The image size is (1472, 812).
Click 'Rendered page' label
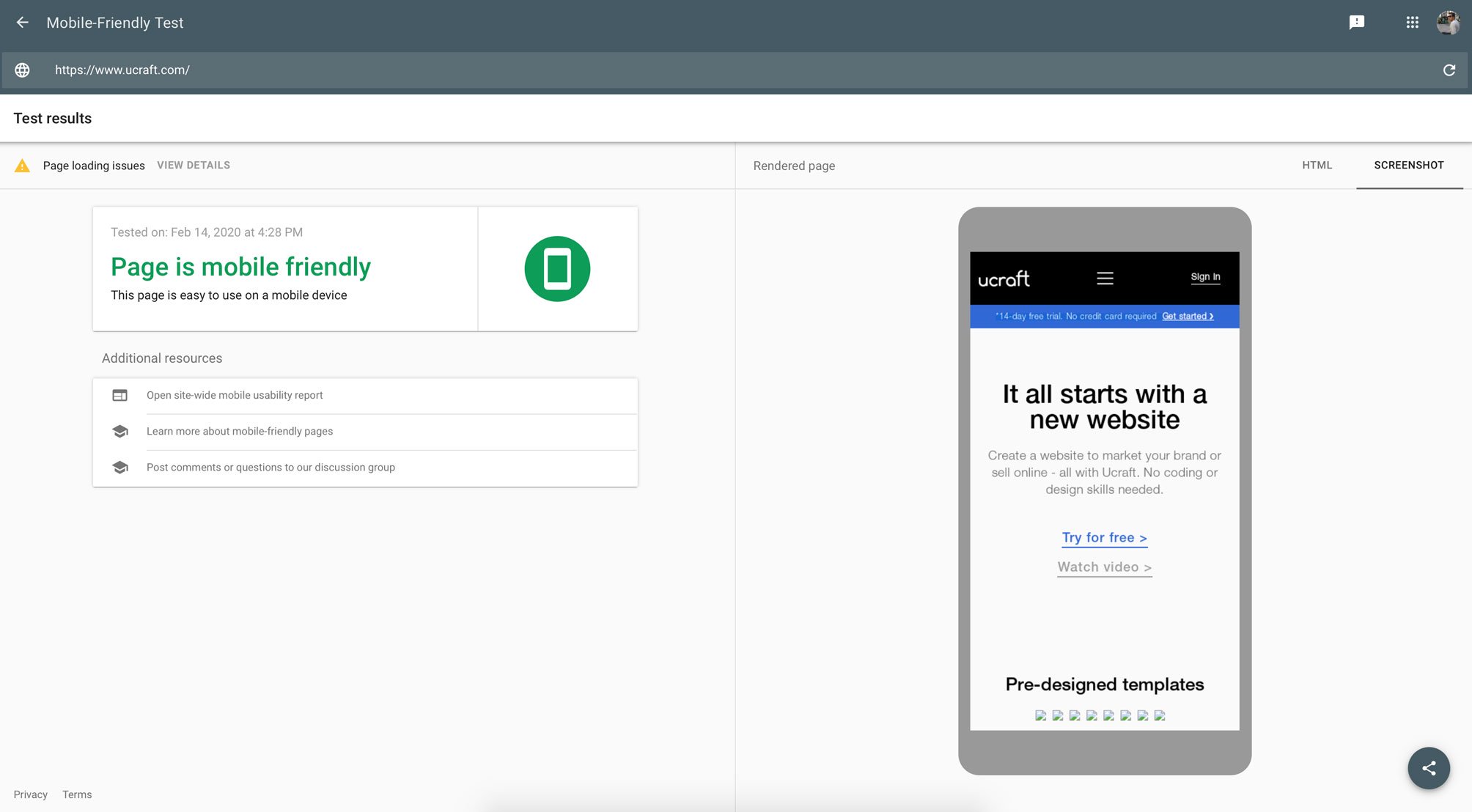(794, 166)
